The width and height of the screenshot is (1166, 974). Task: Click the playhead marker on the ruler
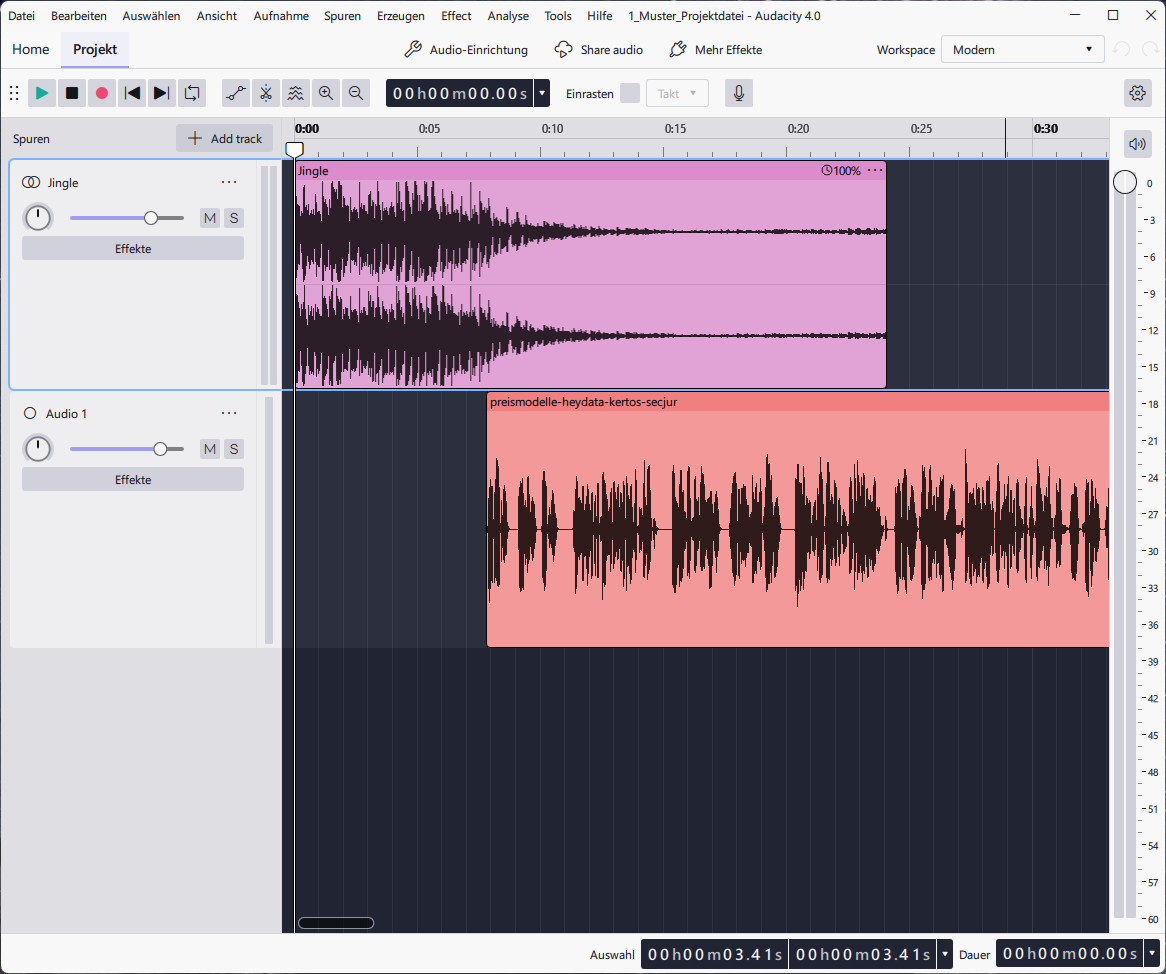[x=294, y=149]
